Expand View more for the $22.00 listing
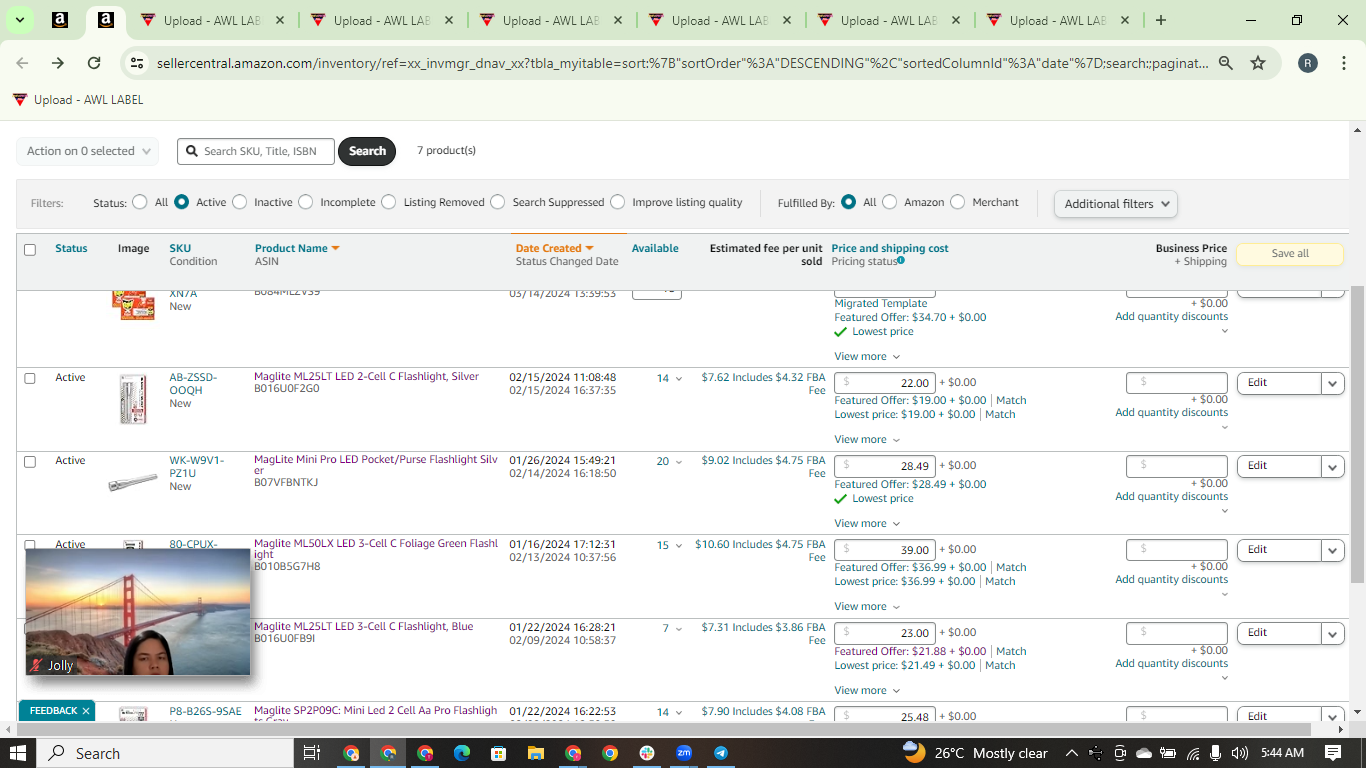 coord(867,439)
